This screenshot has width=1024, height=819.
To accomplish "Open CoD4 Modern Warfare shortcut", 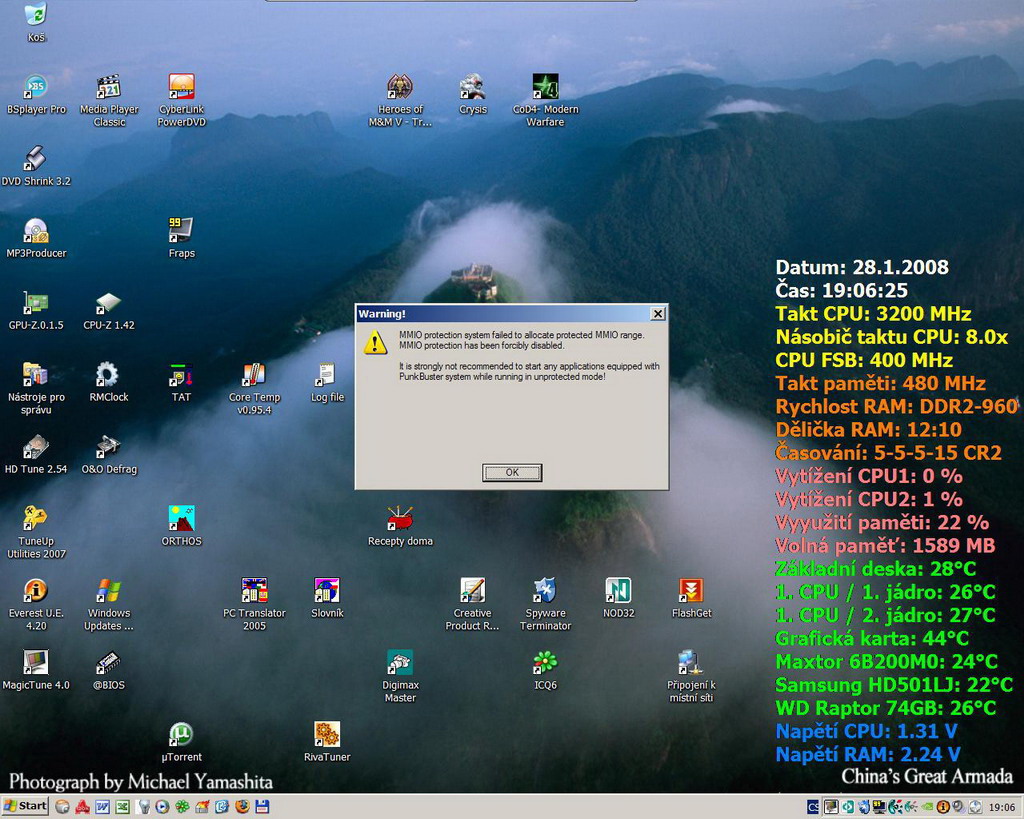I will click(545, 88).
